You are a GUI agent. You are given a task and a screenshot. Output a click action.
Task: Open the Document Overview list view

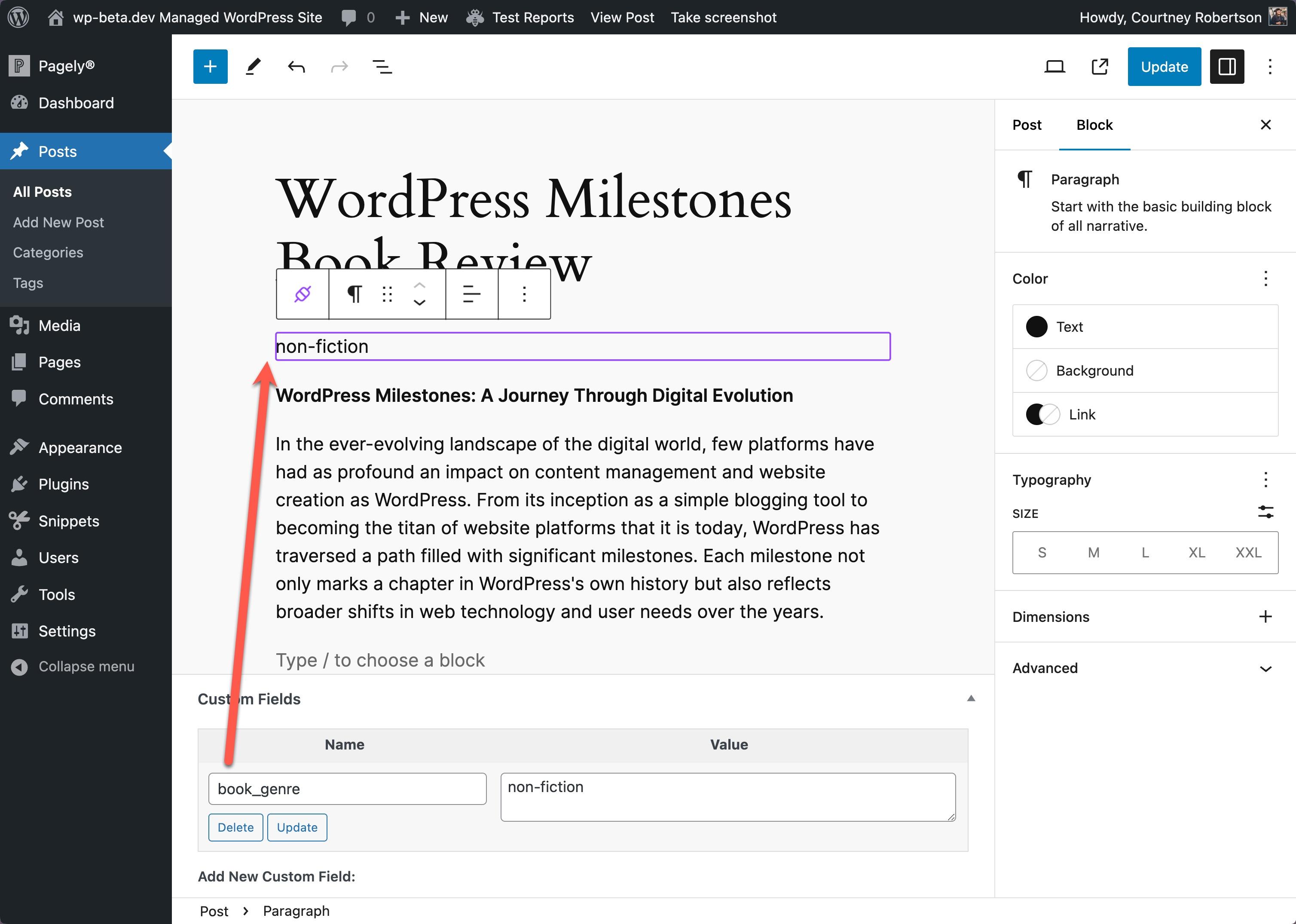(382, 67)
